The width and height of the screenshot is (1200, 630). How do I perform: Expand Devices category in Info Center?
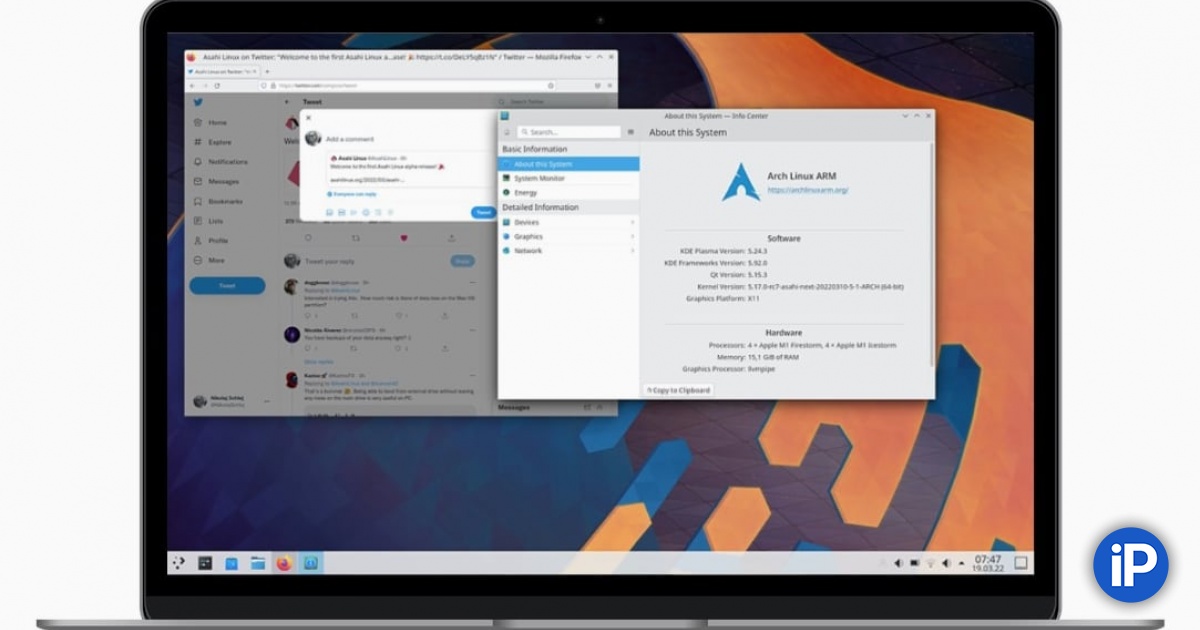[569, 222]
